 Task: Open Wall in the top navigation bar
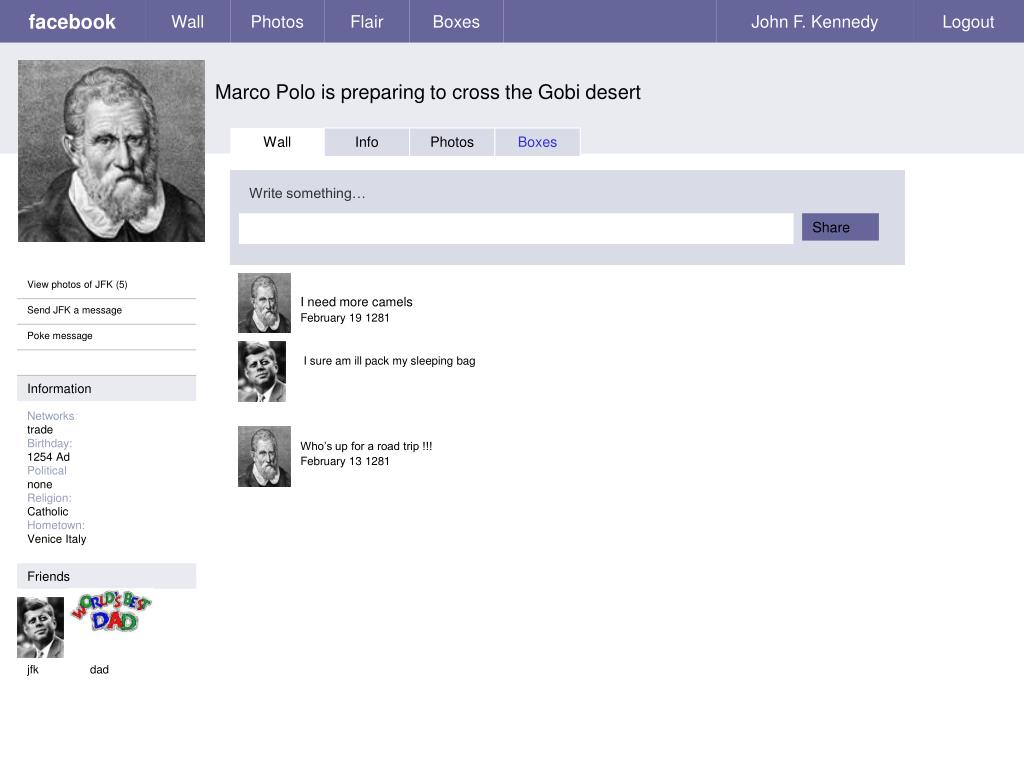tap(187, 22)
